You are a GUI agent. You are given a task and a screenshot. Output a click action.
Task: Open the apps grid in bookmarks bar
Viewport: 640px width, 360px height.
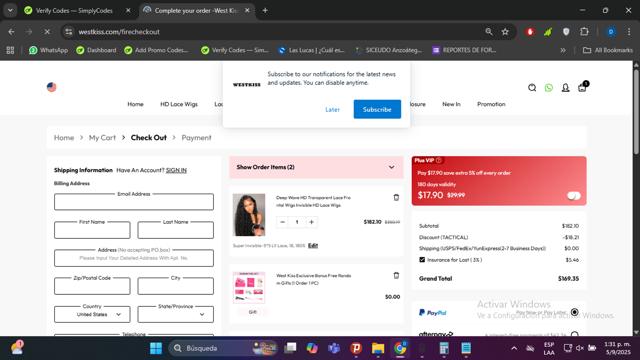click(x=10, y=50)
